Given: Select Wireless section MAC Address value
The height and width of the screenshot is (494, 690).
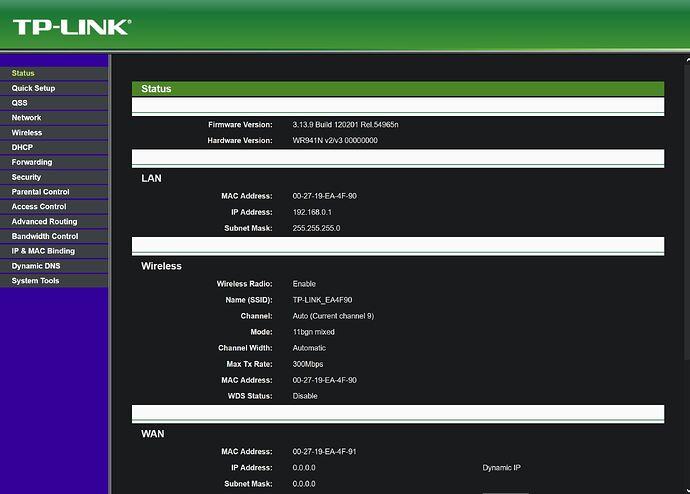Looking at the screenshot, I should pos(324,380).
